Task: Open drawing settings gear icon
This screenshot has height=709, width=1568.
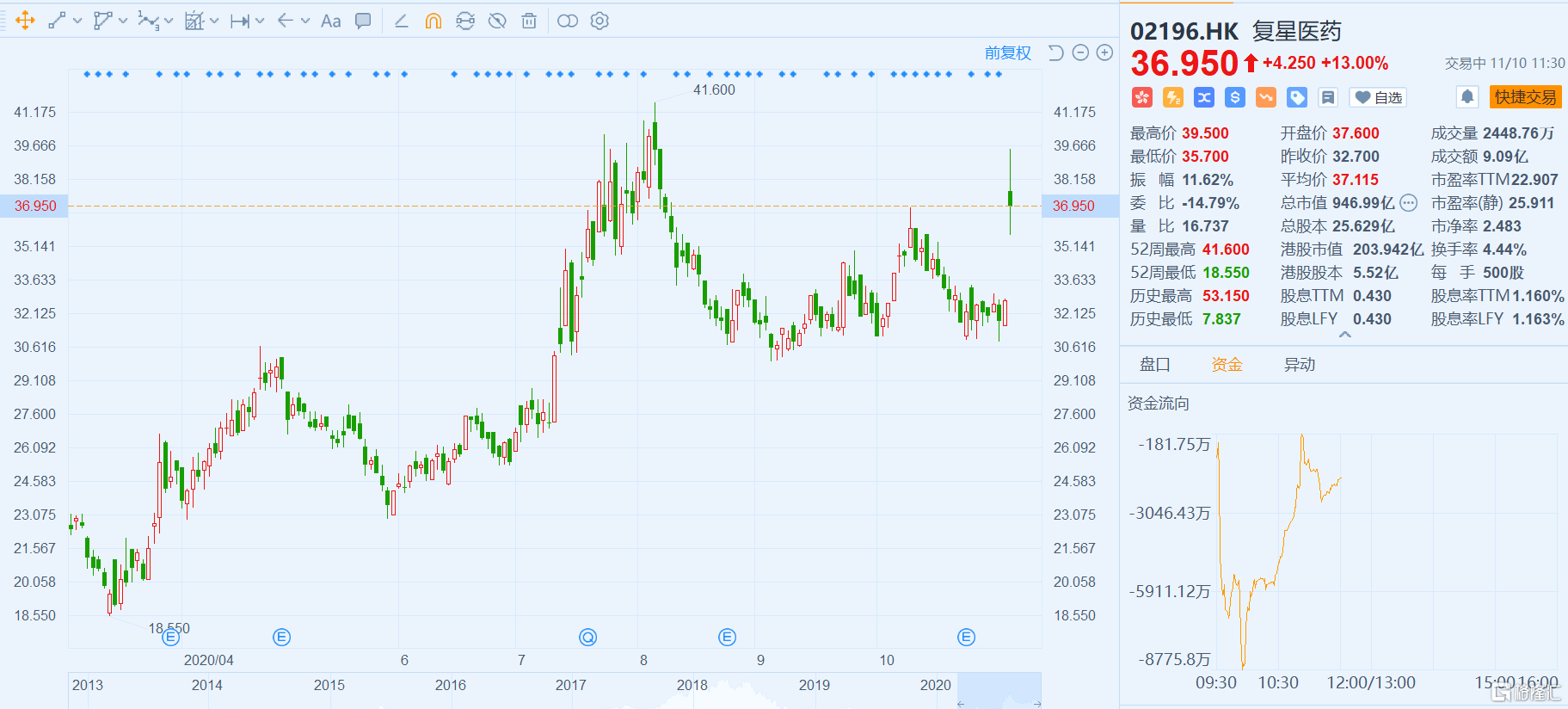Action: 600,21
